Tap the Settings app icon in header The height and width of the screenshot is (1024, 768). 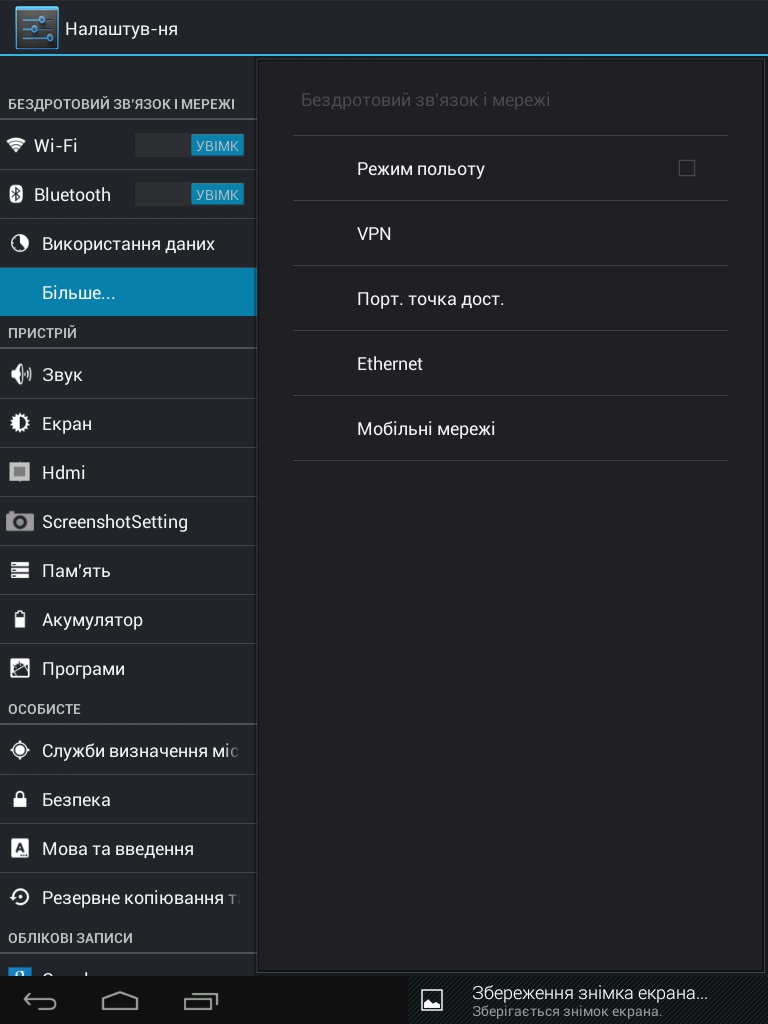pyautogui.click(x=36, y=28)
